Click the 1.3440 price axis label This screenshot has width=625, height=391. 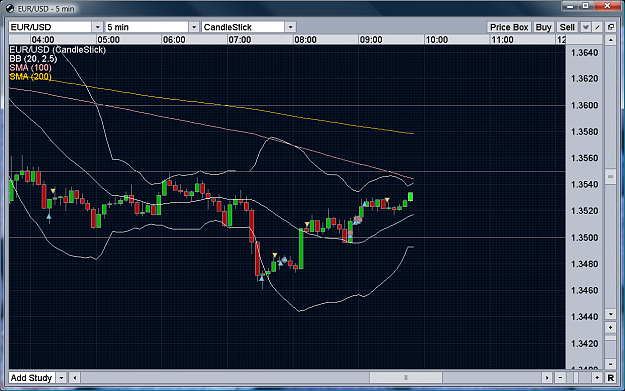(585, 317)
